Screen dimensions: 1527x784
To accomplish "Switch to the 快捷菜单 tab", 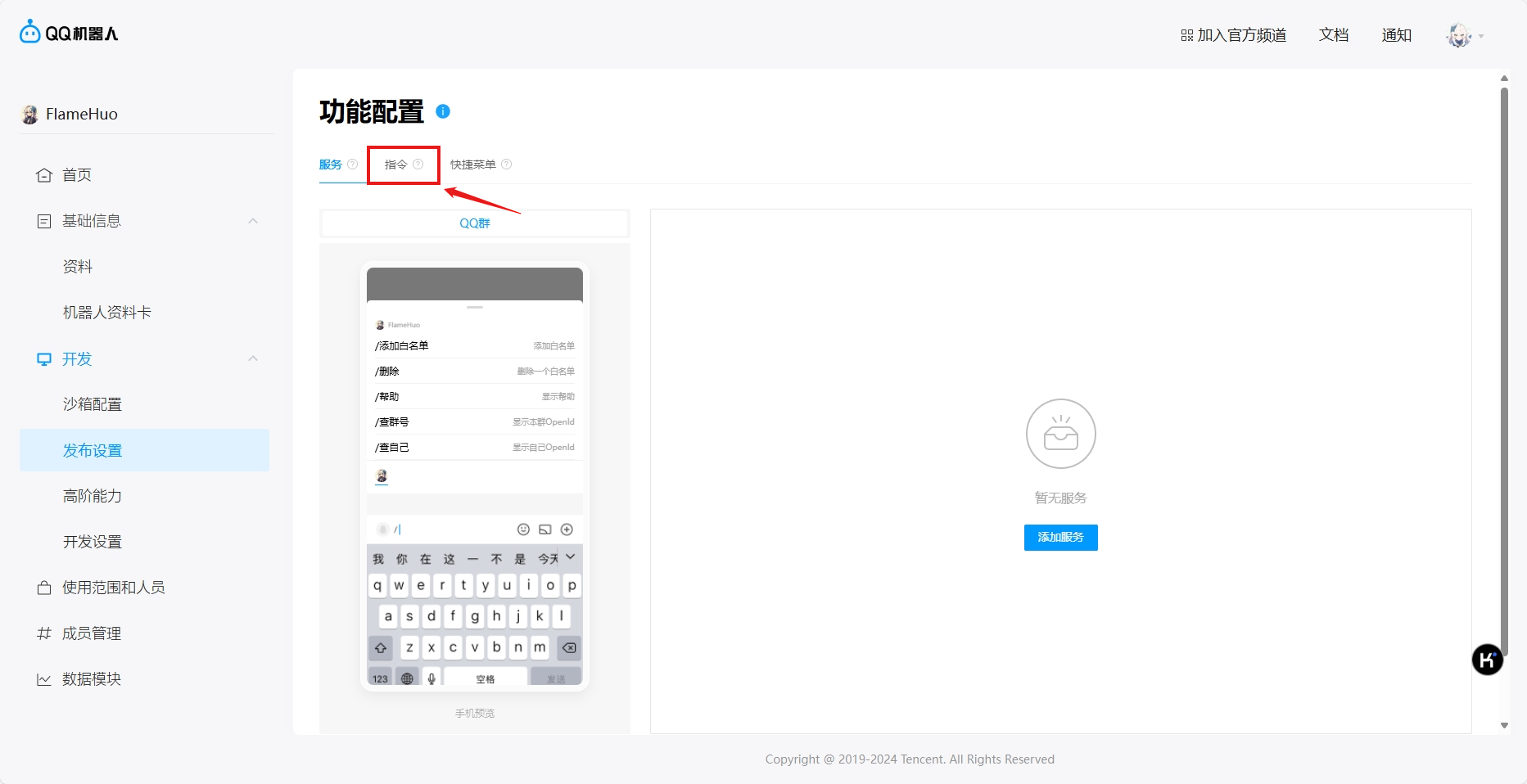I will 473,164.
